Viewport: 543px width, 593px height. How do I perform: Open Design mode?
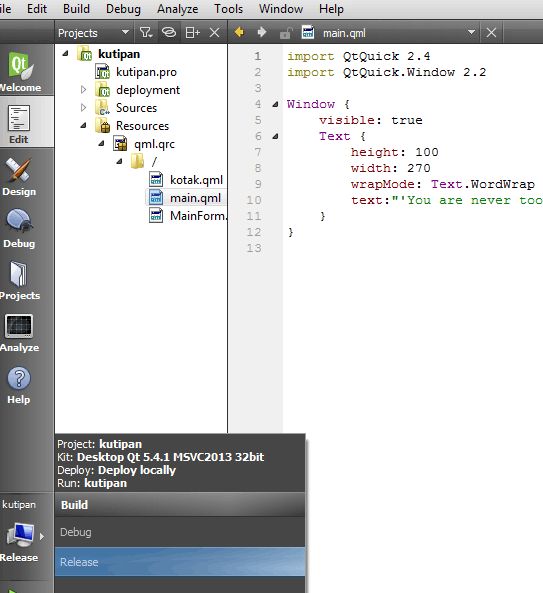[x=19, y=176]
